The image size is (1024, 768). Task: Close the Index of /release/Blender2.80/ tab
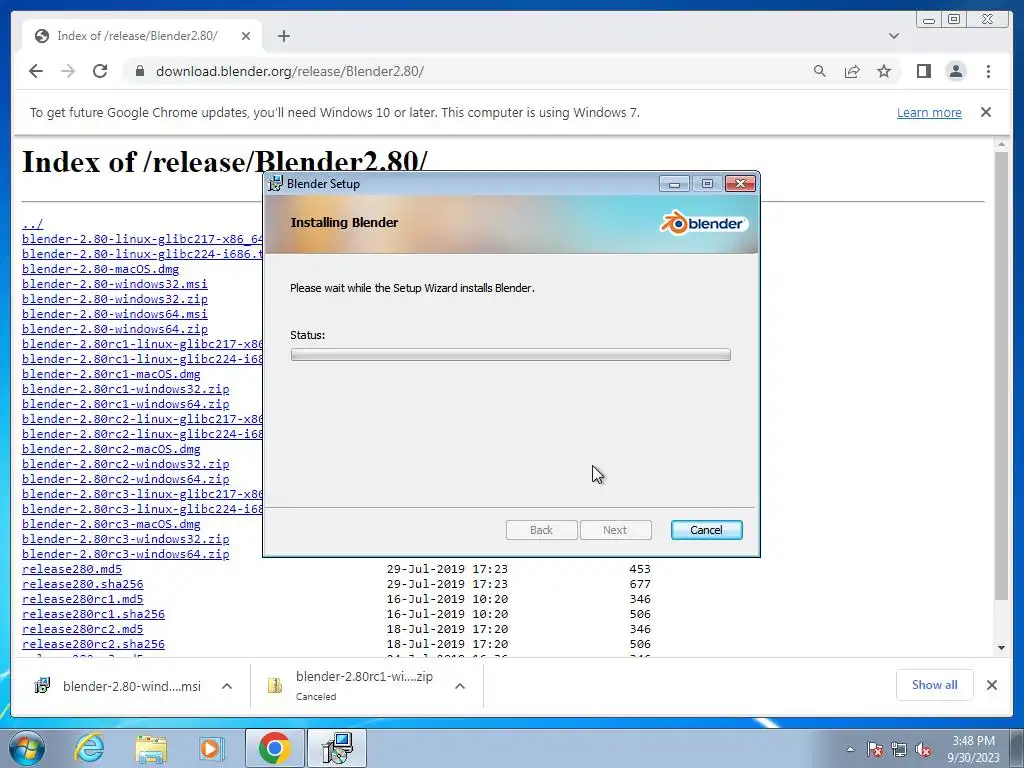tap(246, 36)
